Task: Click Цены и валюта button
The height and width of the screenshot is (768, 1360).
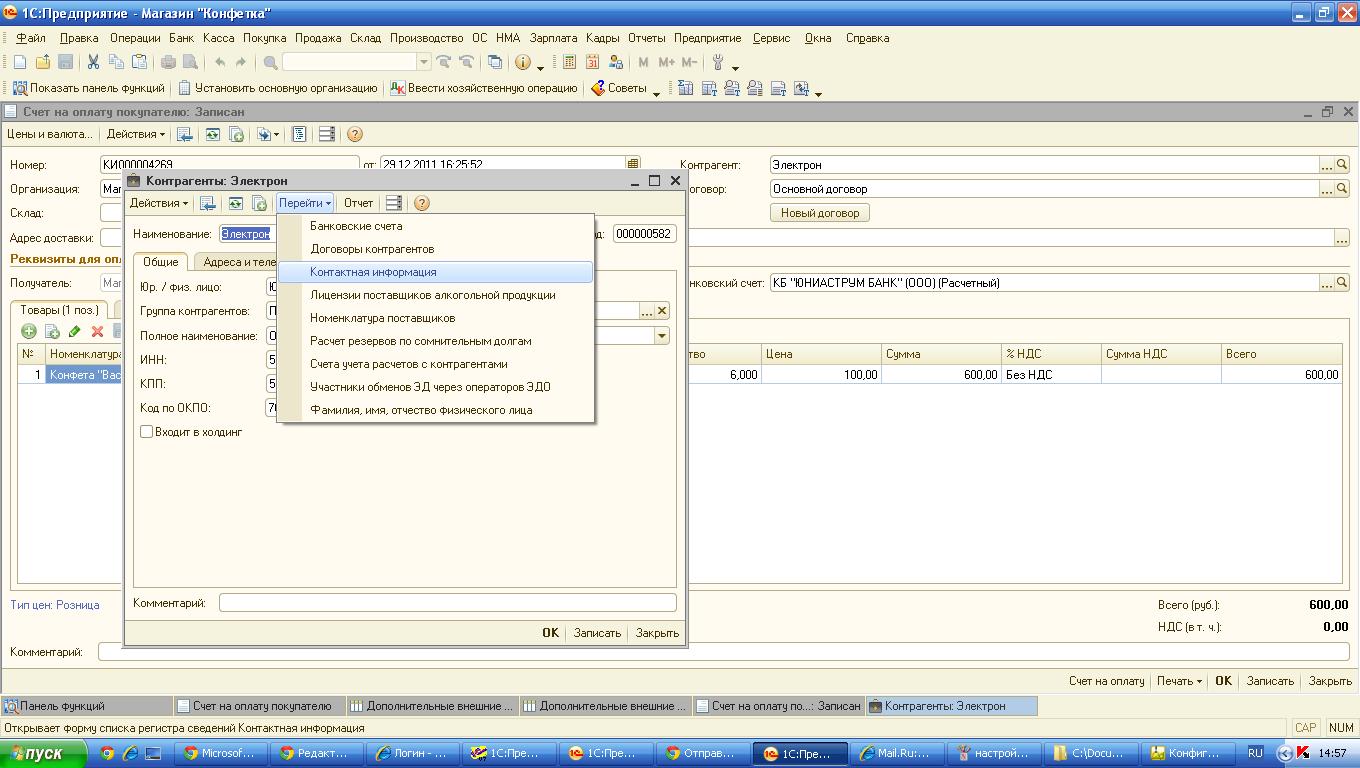Action: tap(49, 134)
